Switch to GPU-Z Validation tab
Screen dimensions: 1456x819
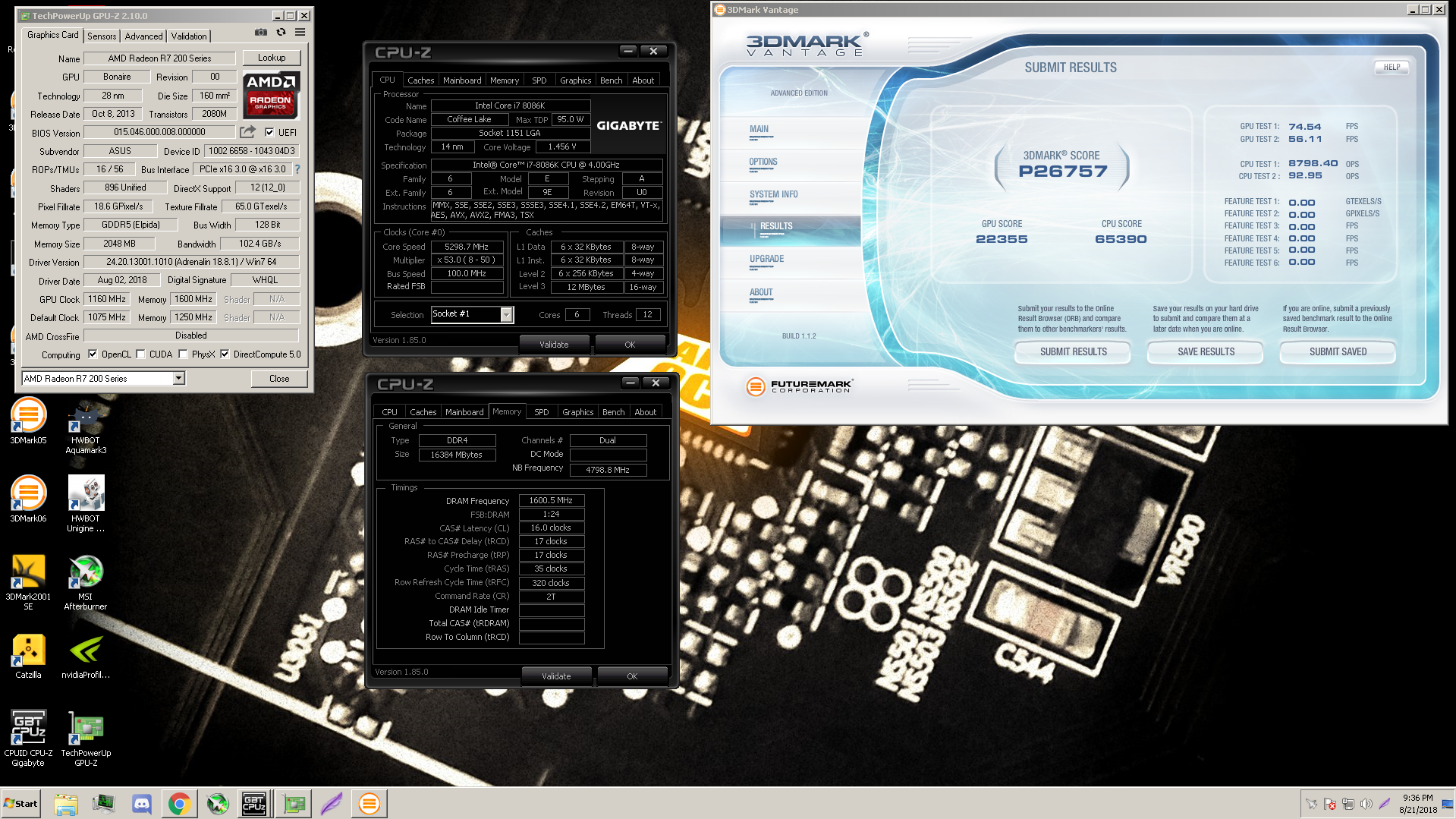coord(188,36)
